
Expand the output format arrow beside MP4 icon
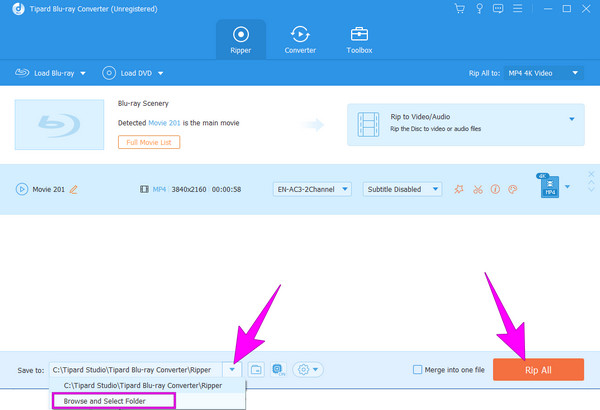[x=567, y=187]
